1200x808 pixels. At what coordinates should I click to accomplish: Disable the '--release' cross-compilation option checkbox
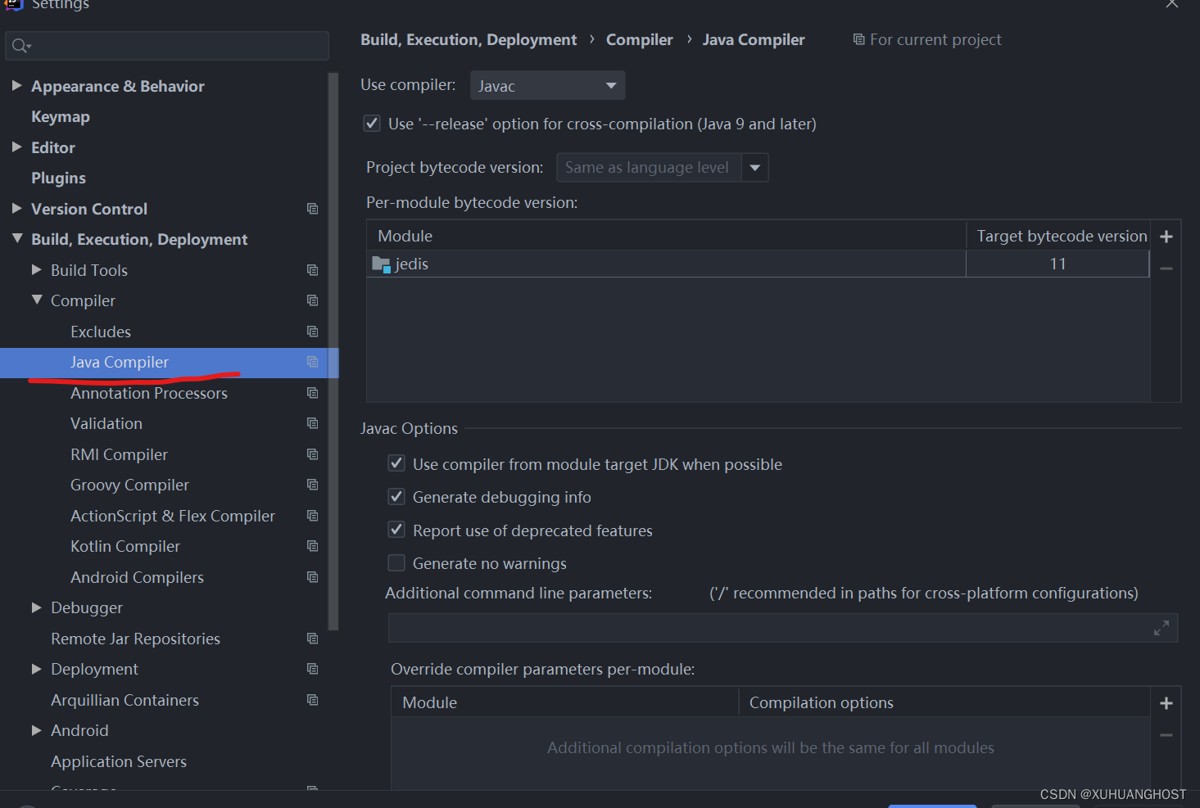tap(372, 124)
